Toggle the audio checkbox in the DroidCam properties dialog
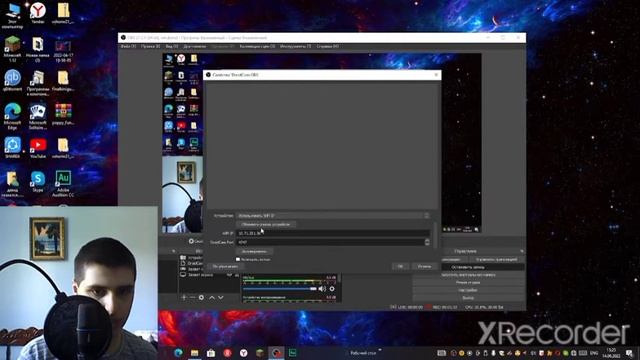The height and width of the screenshot is (360, 640). click(x=238, y=259)
